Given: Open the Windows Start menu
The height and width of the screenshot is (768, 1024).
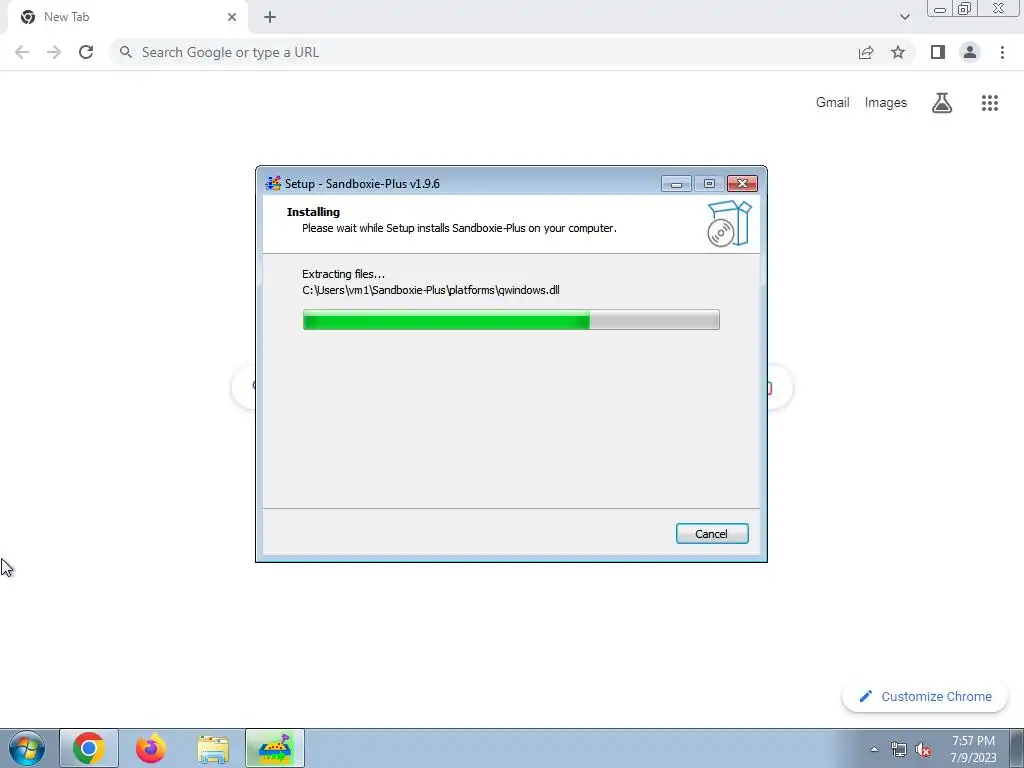Looking at the screenshot, I should tap(27, 748).
